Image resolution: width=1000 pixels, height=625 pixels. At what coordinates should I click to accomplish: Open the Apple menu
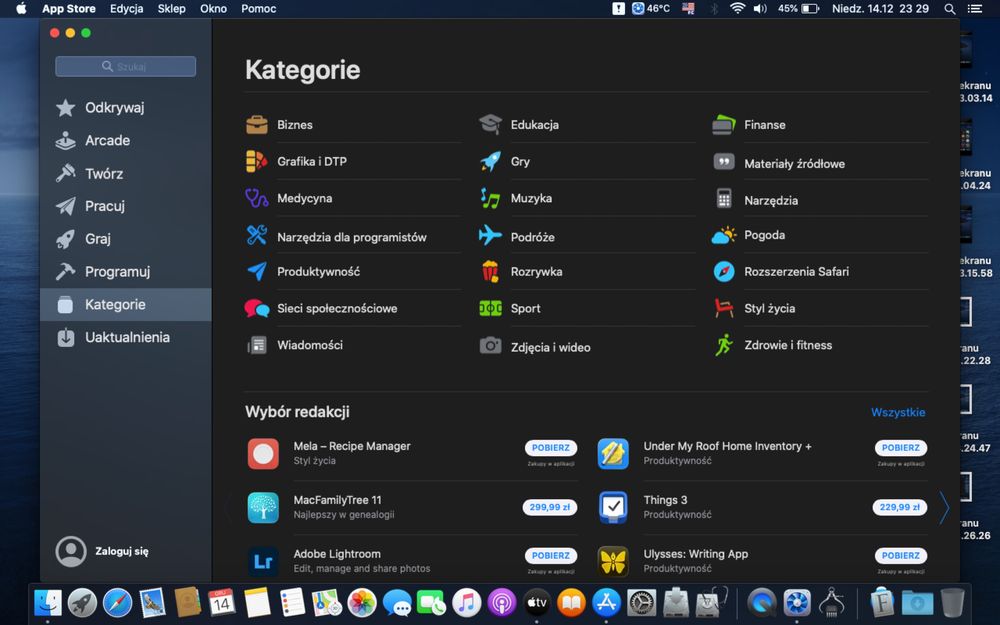point(21,8)
